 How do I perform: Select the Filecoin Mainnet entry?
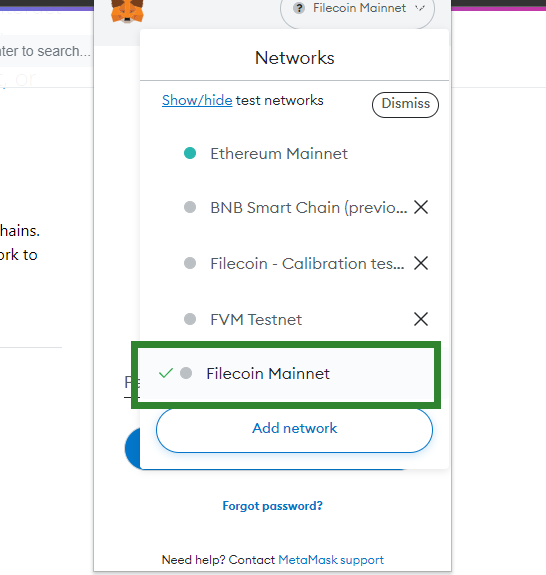(x=286, y=374)
